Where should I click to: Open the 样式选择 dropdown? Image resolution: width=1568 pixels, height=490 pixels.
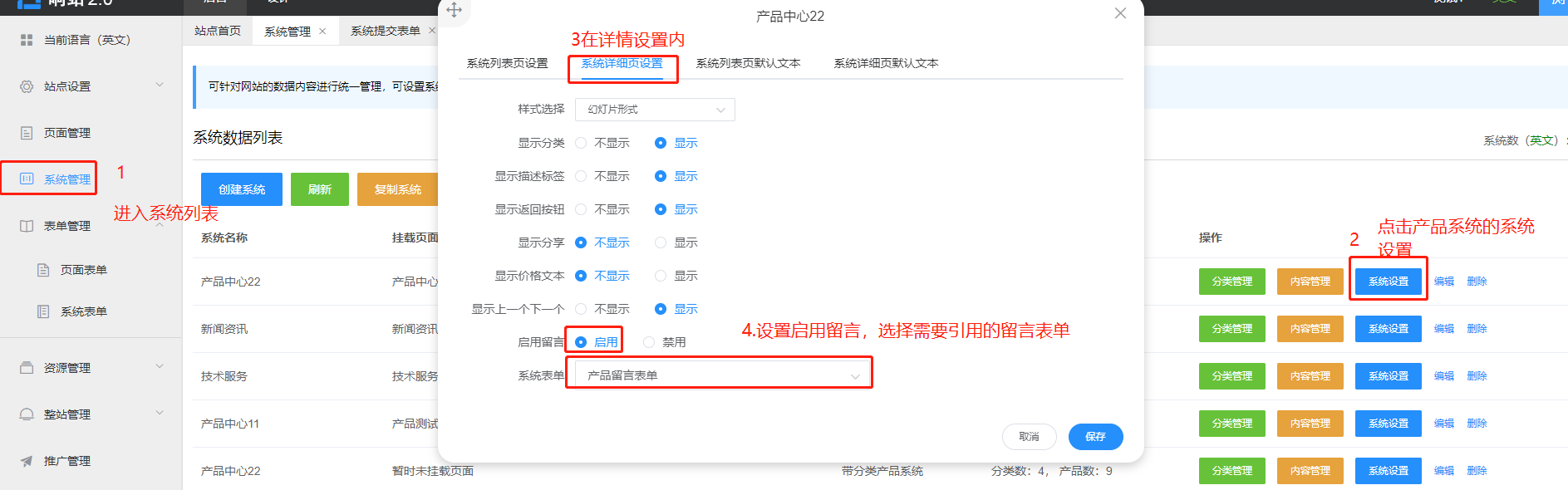pyautogui.click(x=655, y=110)
